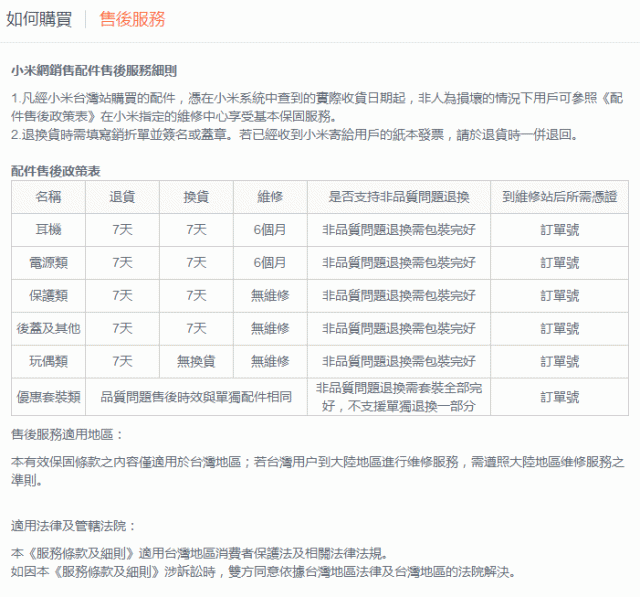Click the 退貨 7天 cell in 耳機 row
The width and height of the screenshot is (640, 597).
(x=122, y=230)
